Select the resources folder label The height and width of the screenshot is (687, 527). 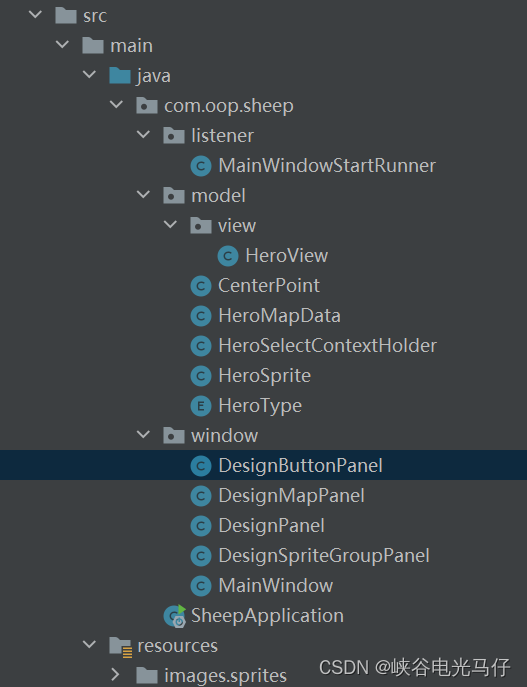[177, 646]
